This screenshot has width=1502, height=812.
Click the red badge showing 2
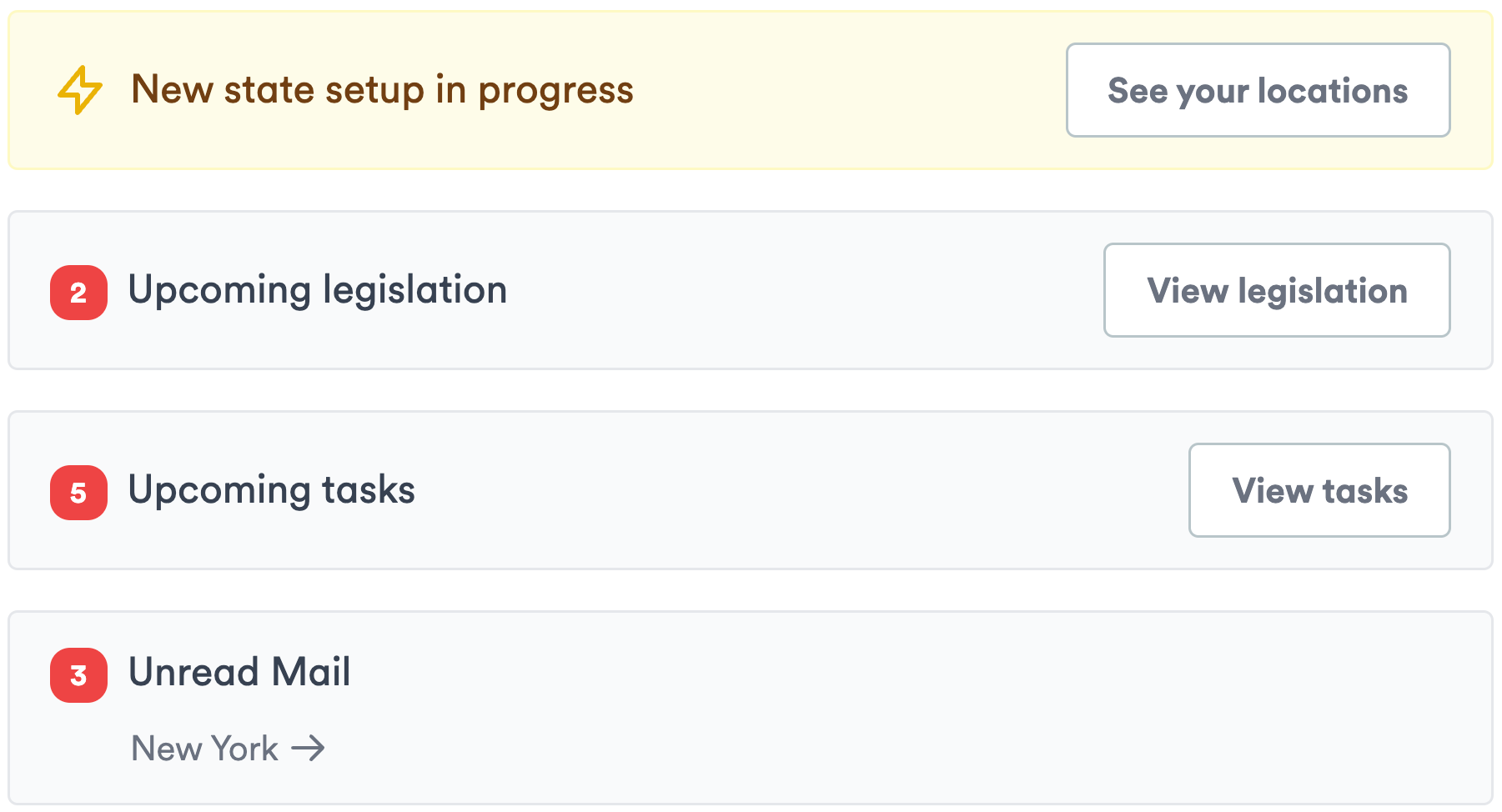[78, 293]
